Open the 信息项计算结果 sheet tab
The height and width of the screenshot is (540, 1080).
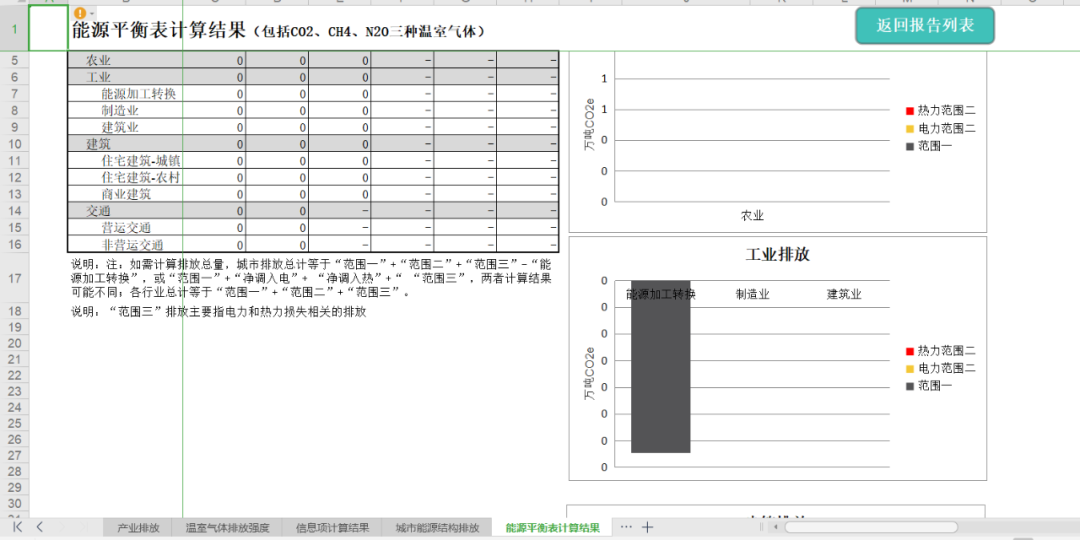coord(332,528)
